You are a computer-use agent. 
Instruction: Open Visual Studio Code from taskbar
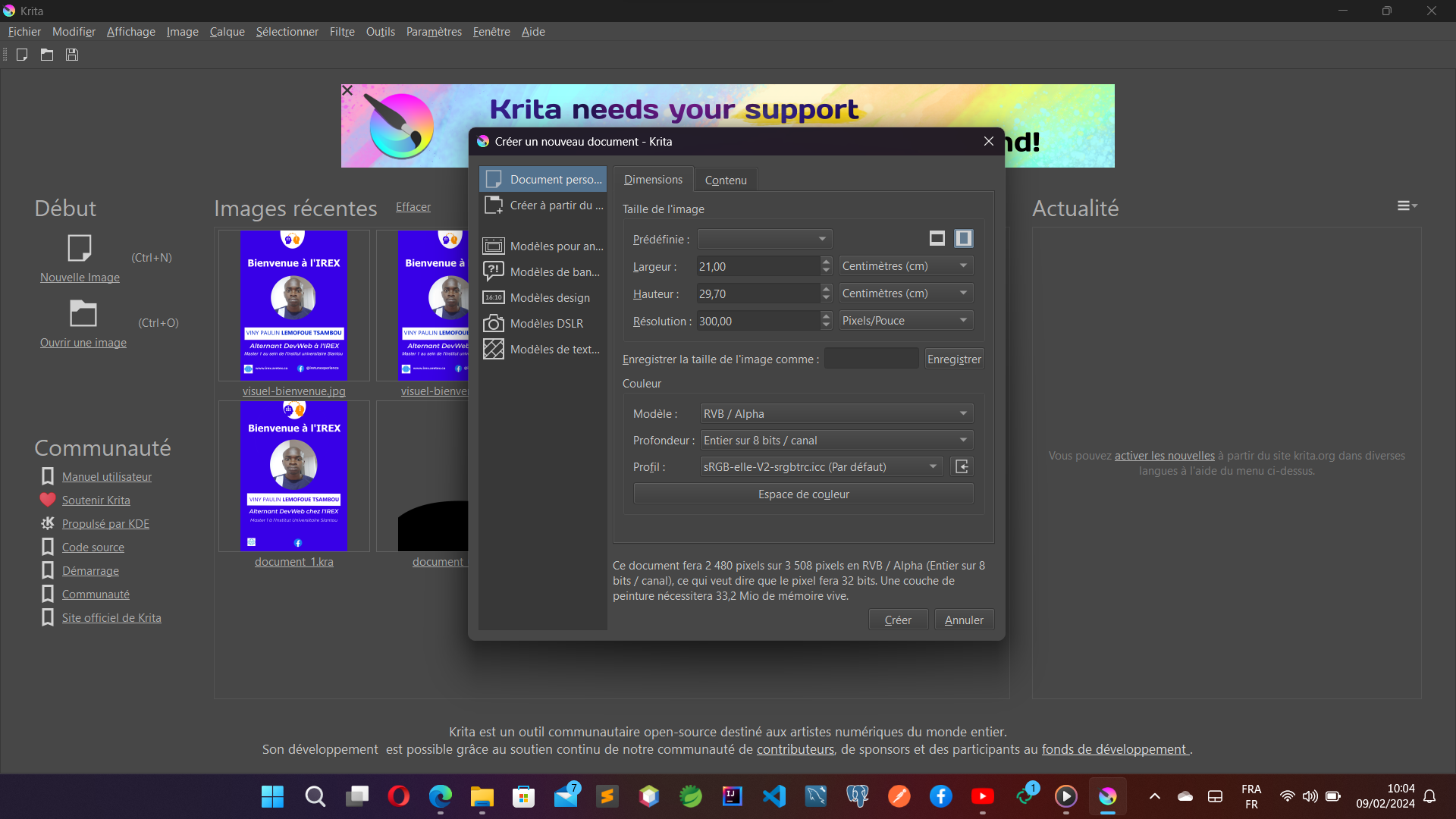774,796
